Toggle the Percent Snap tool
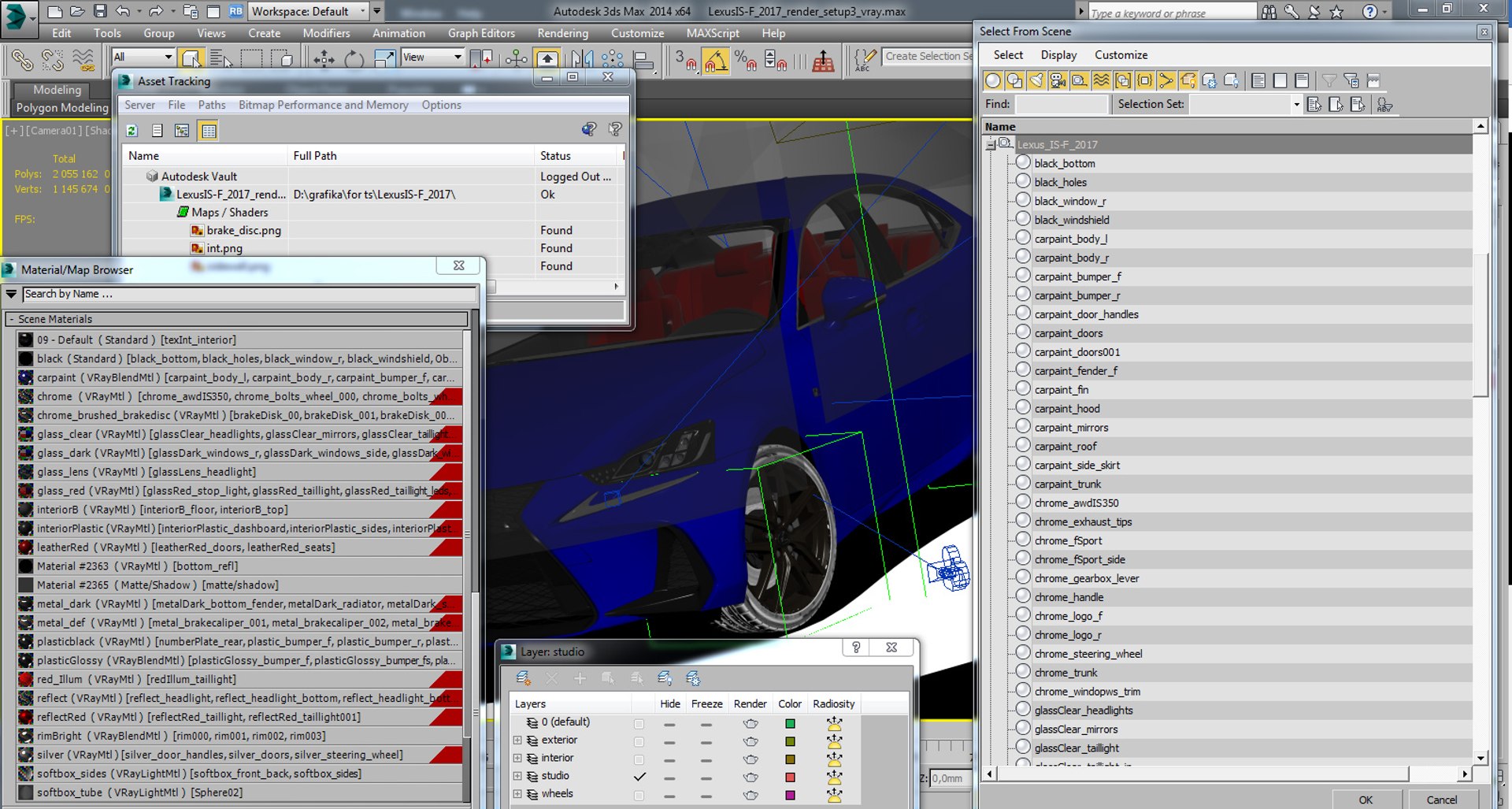The image size is (1512, 809). click(x=745, y=60)
